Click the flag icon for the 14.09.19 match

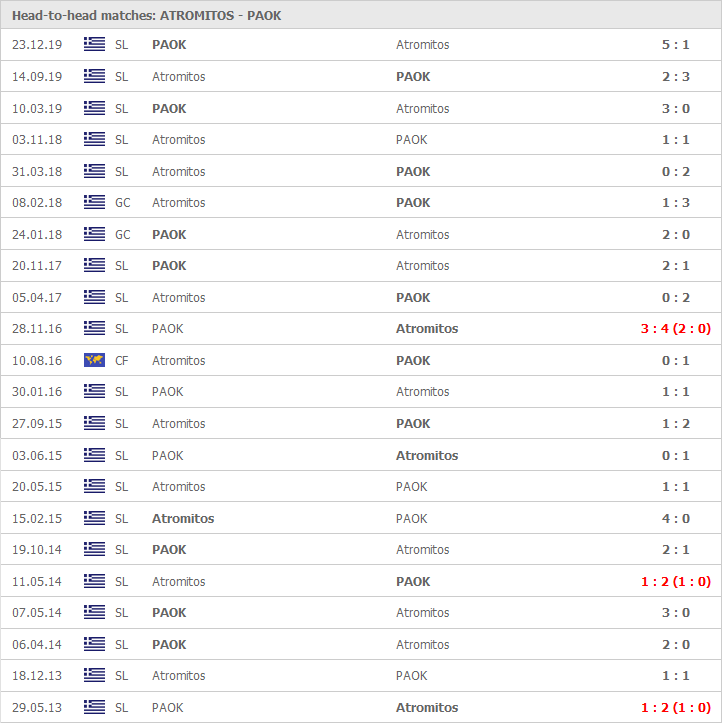pos(94,76)
